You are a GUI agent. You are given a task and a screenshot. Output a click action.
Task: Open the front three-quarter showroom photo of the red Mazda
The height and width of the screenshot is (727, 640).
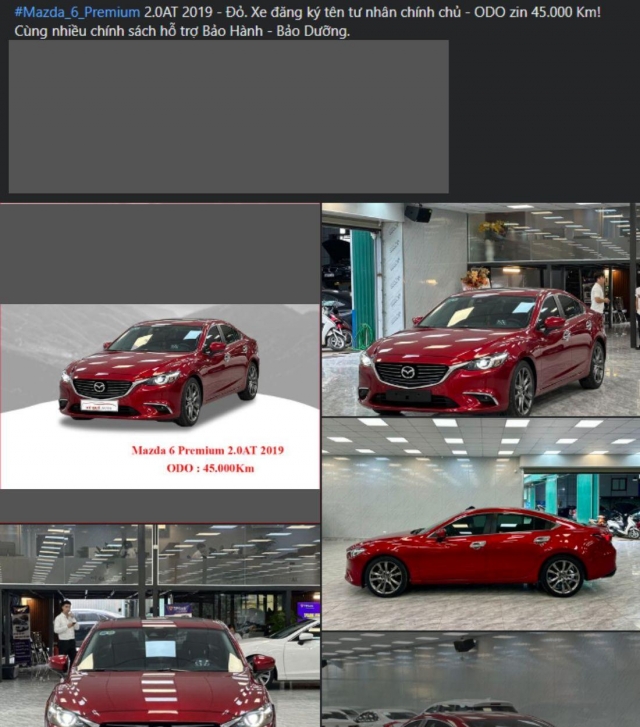click(481, 310)
